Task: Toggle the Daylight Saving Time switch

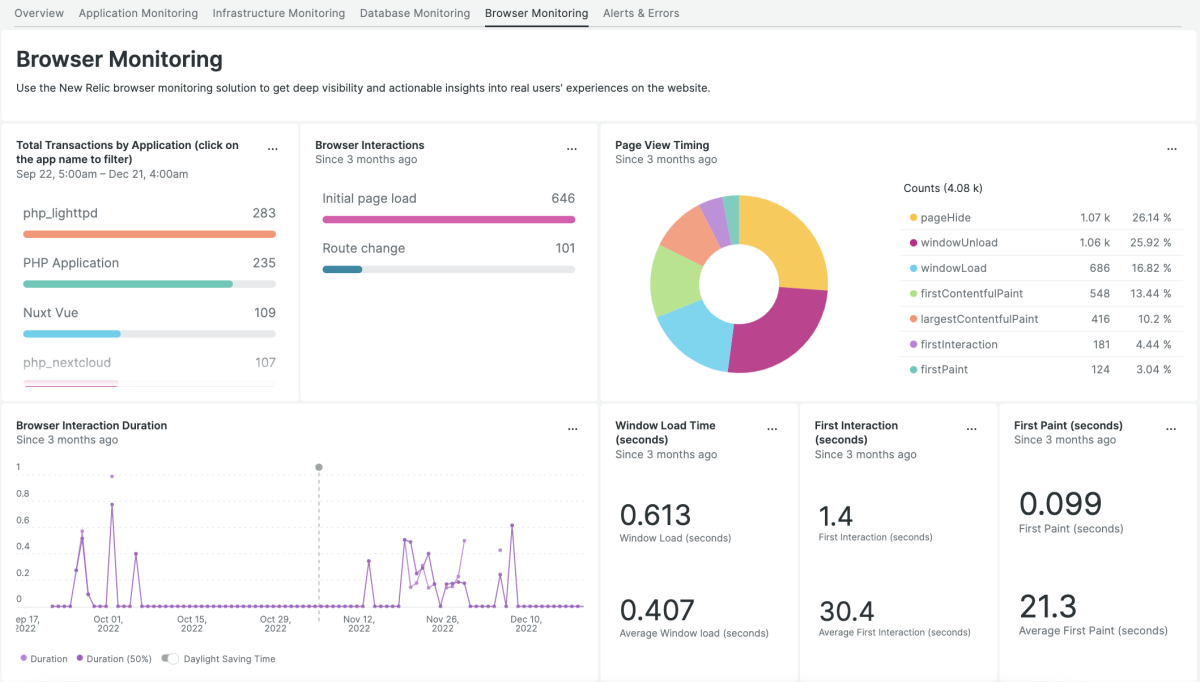Action: [171, 659]
